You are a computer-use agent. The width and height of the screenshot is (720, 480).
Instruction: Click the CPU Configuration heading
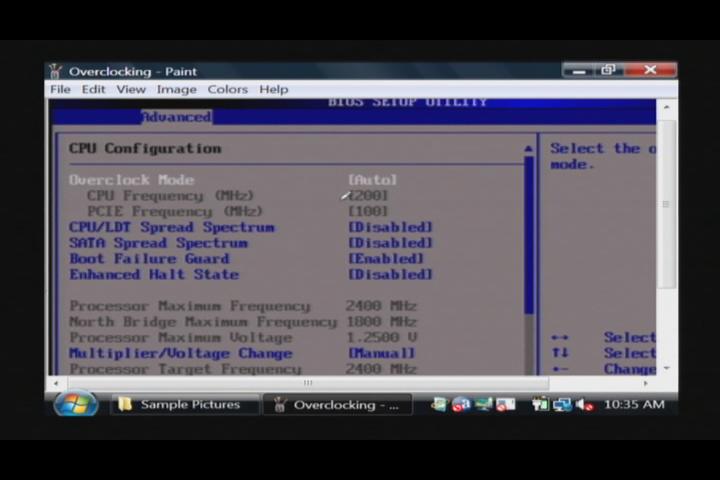145,148
